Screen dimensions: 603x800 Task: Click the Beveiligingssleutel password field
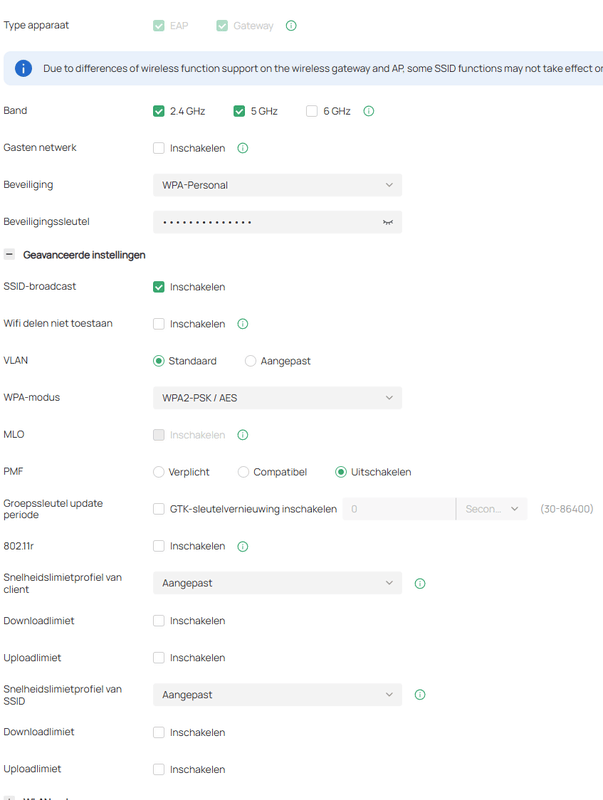265,222
